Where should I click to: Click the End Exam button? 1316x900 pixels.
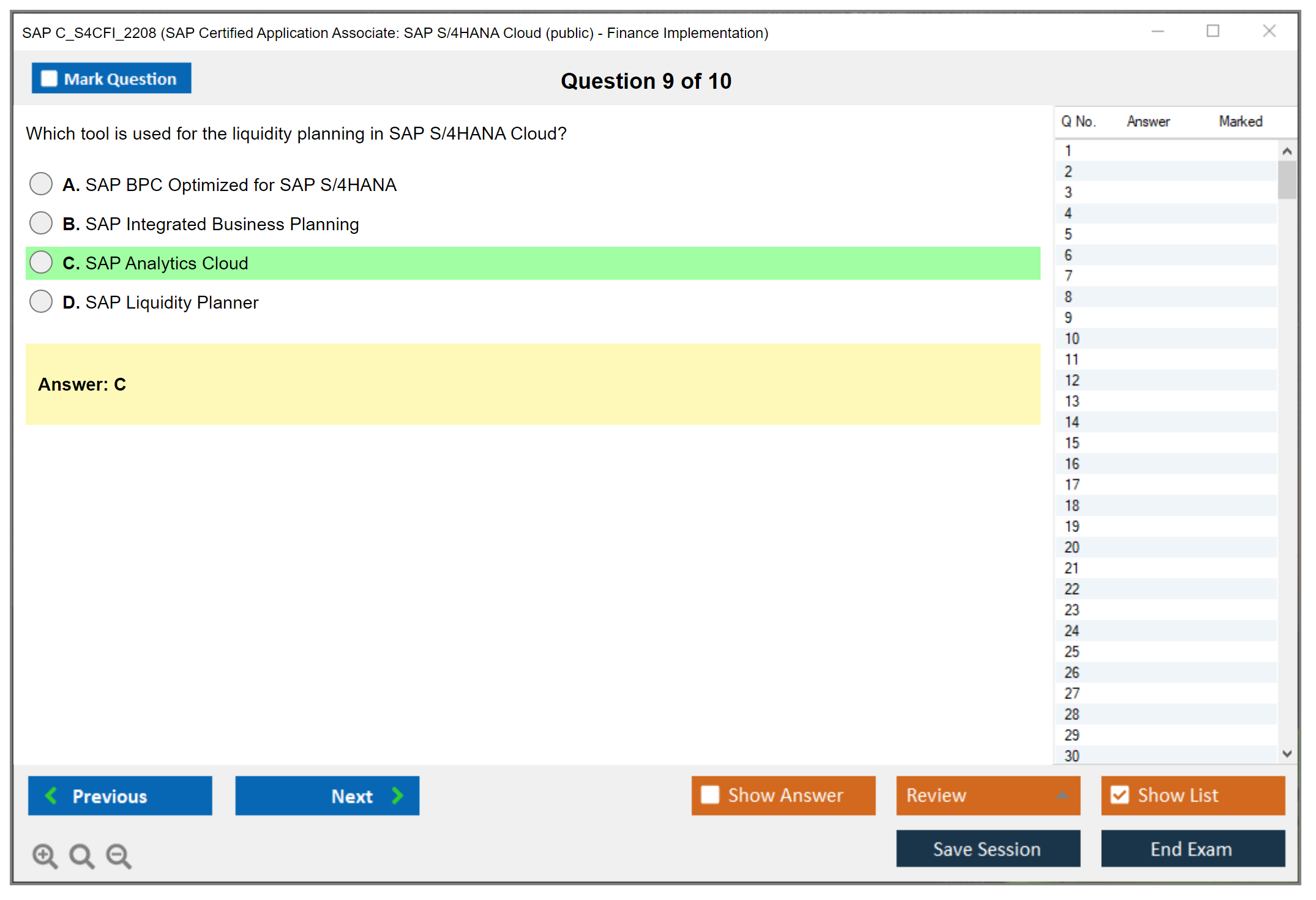[1192, 849]
